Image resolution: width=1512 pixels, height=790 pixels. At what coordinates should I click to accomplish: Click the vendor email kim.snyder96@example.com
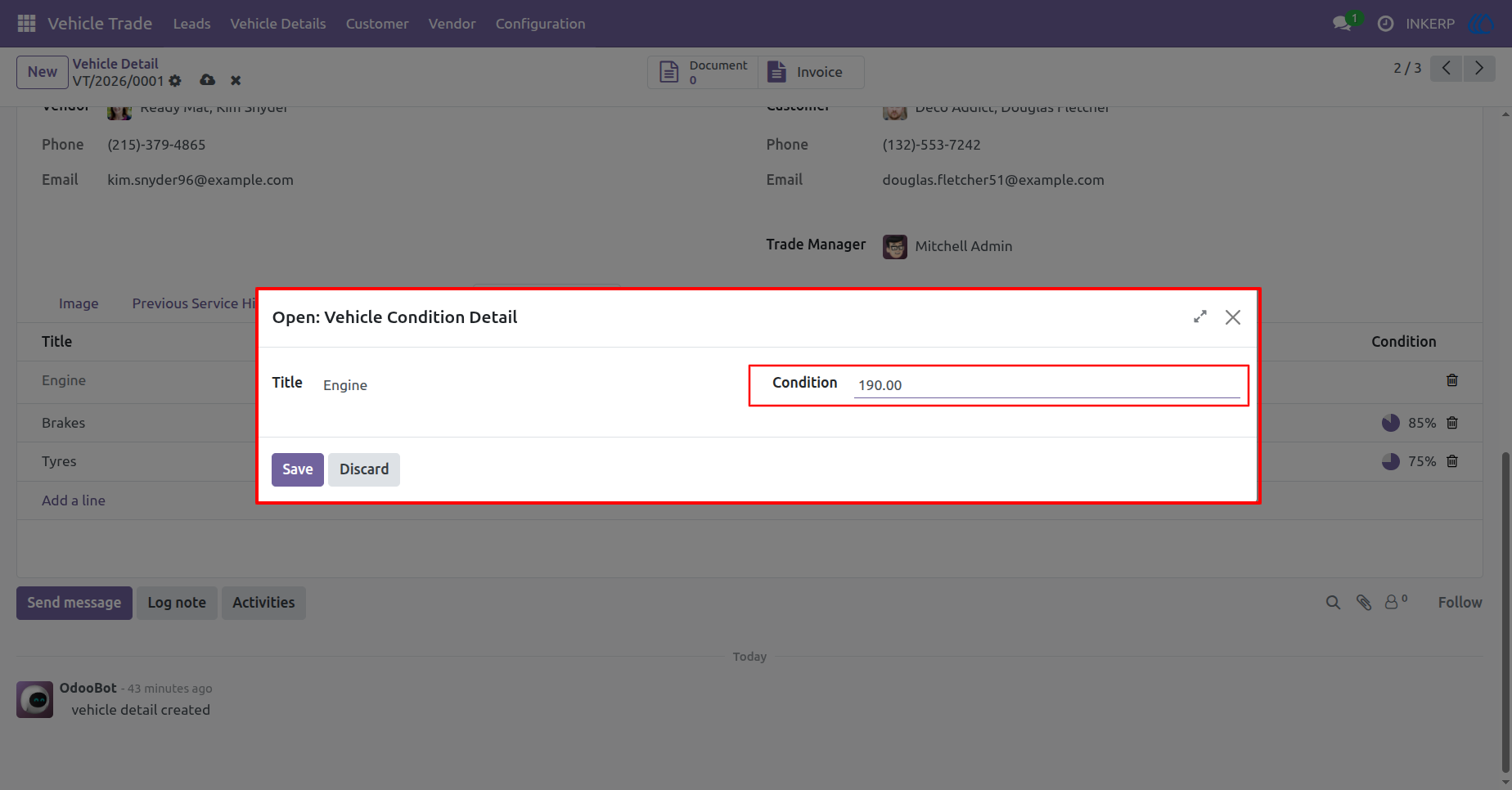[200, 180]
